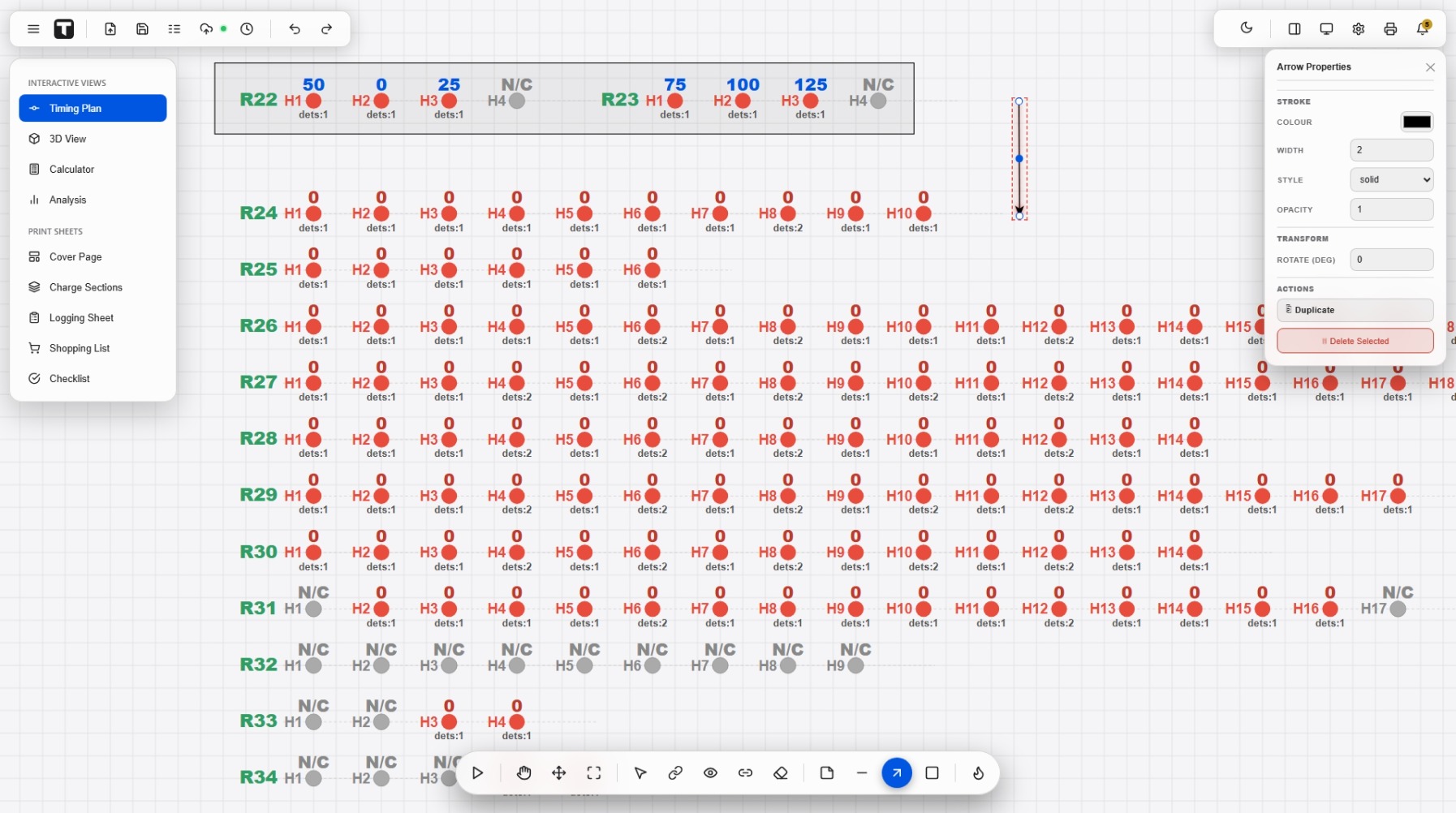Viewport: 1456px width, 813px height.
Task: Undo the last action
Action: [295, 29]
